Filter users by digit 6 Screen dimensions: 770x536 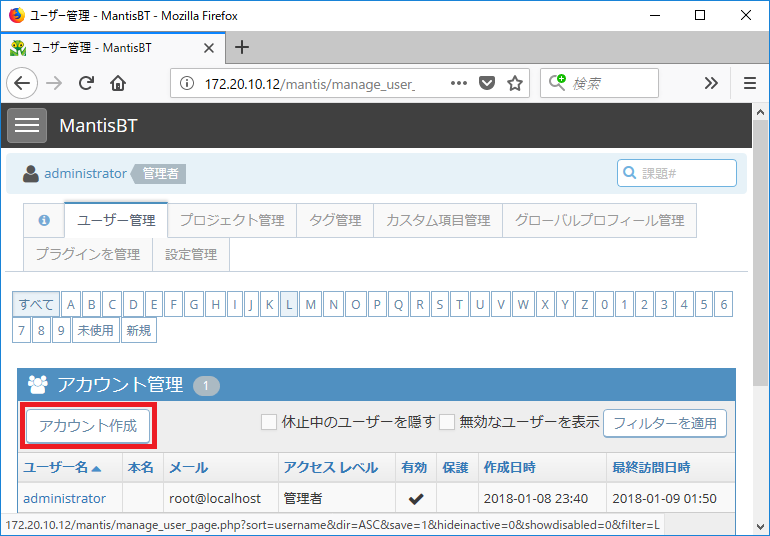click(x=723, y=304)
